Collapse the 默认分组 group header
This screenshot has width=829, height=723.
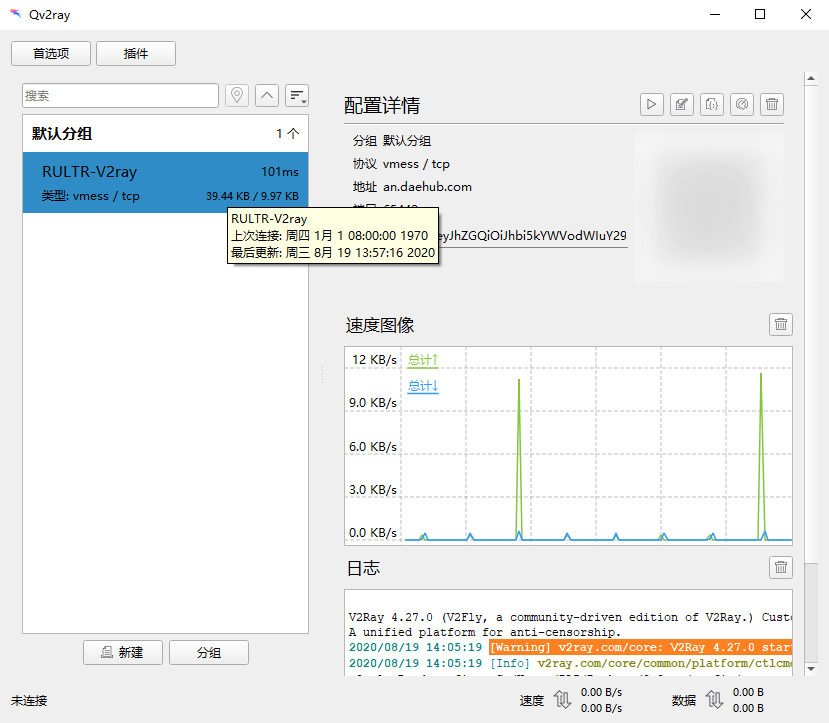(x=165, y=134)
